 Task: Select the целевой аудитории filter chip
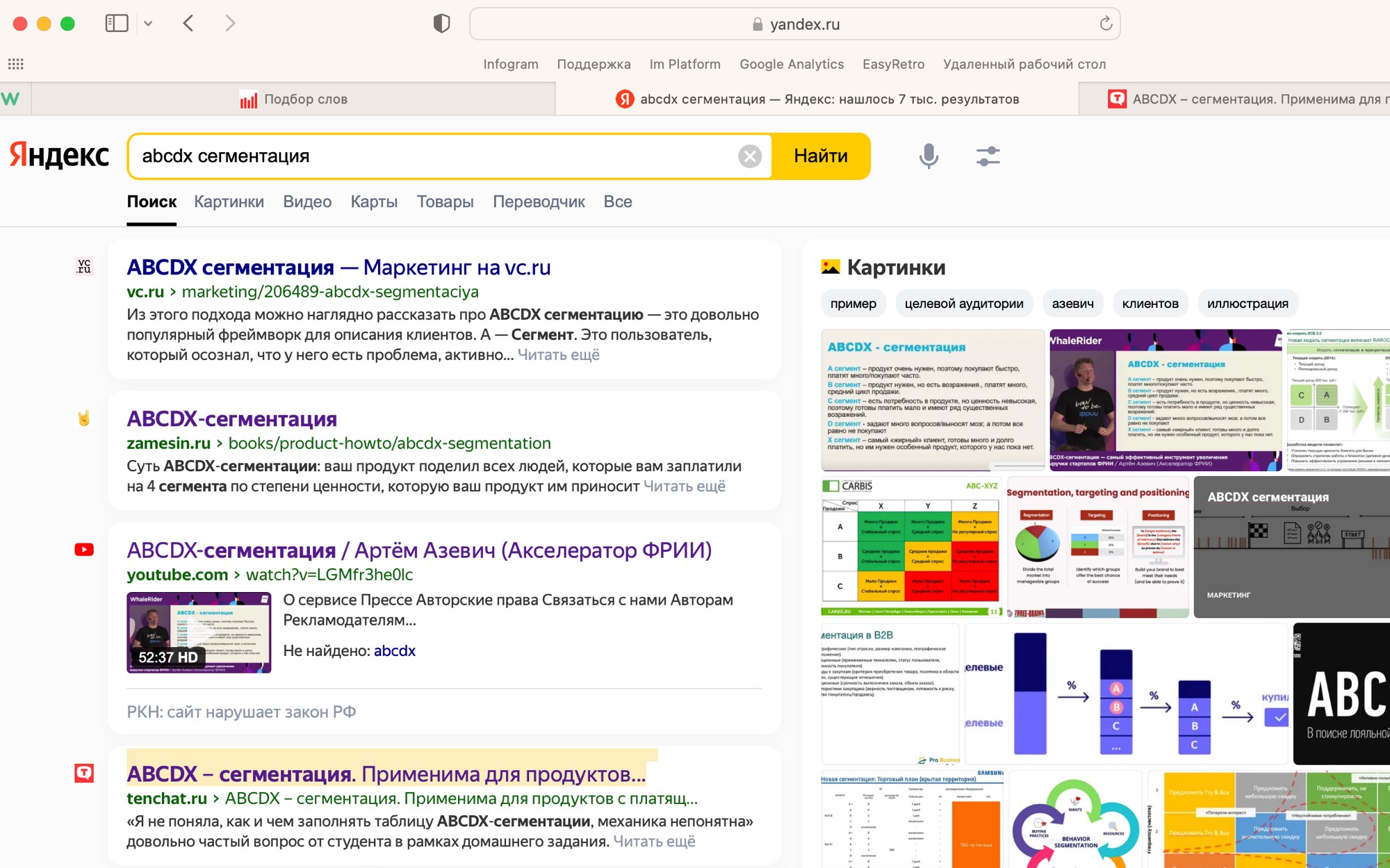pyautogui.click(x=964, y=304)
